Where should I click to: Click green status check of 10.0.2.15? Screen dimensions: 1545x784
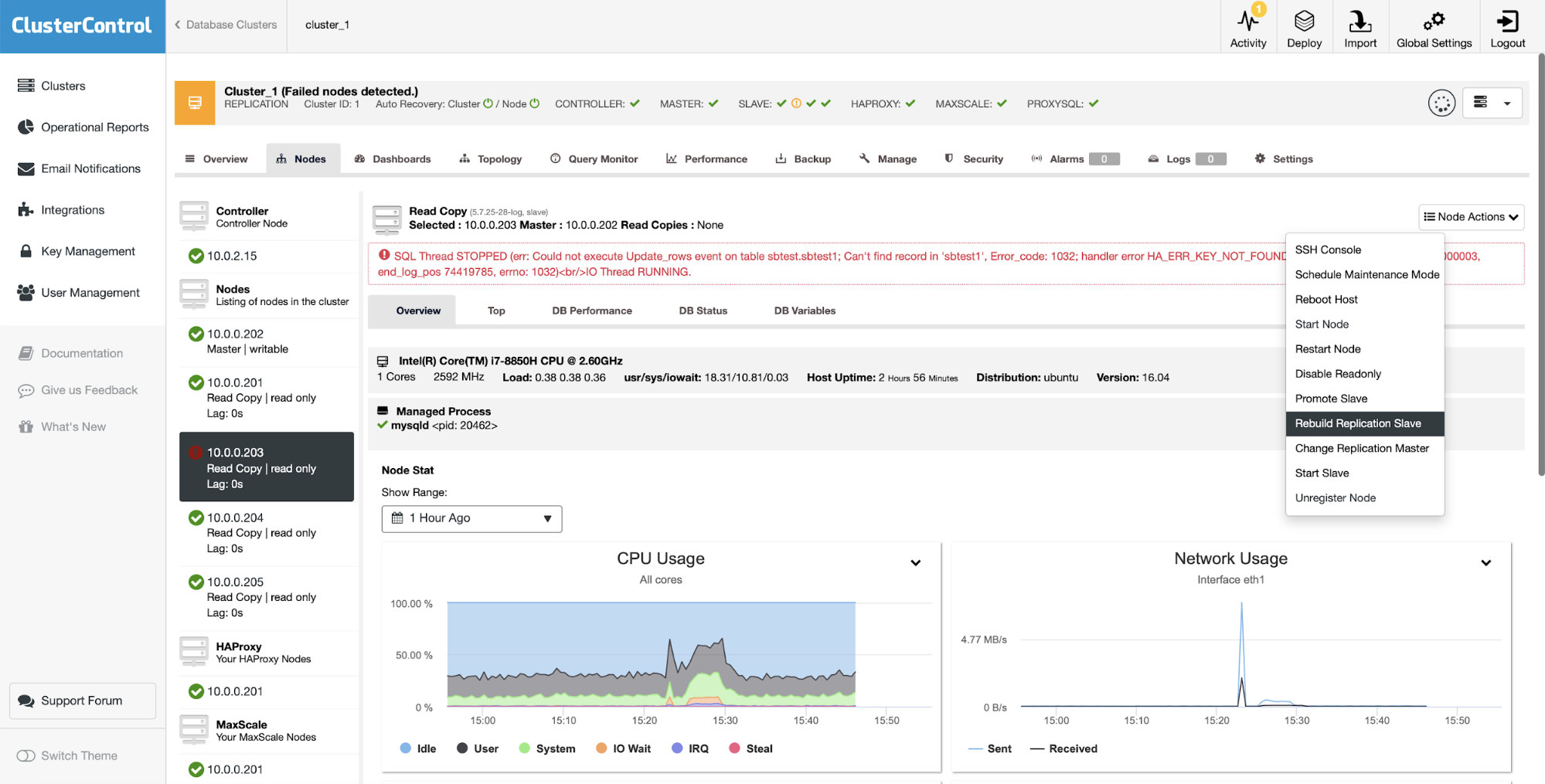tap(196, 256)
